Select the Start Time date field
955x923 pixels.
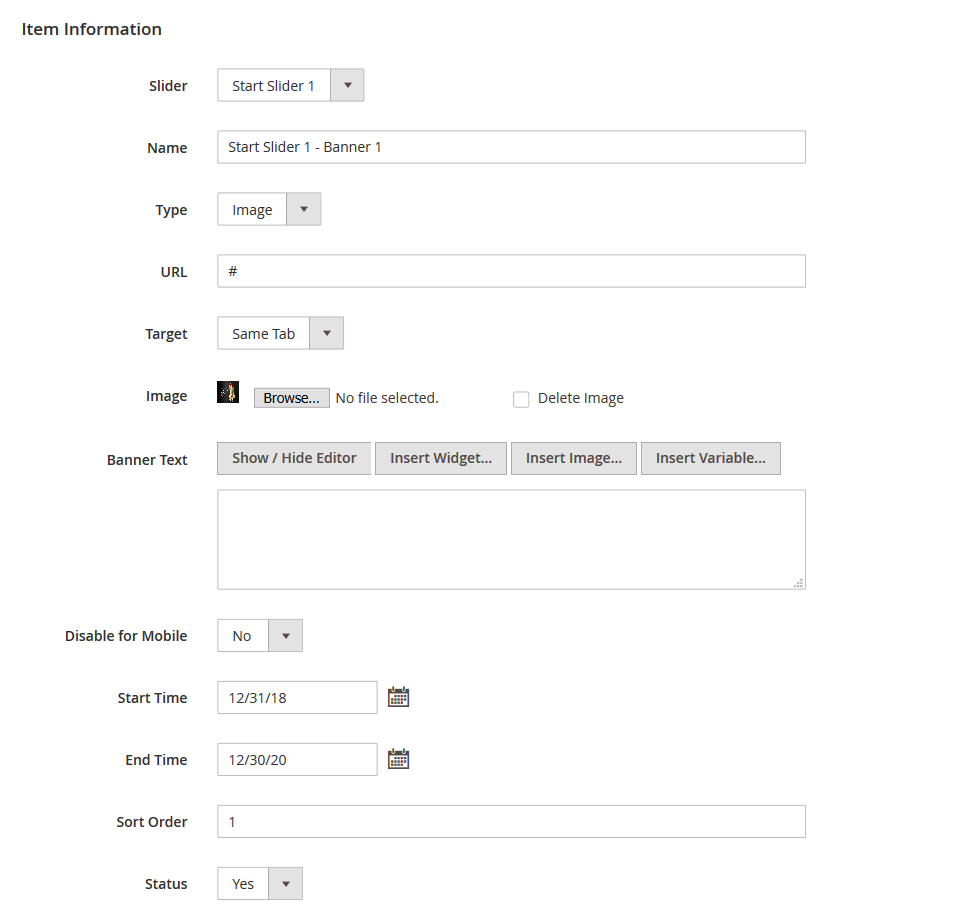pos(297,698)
